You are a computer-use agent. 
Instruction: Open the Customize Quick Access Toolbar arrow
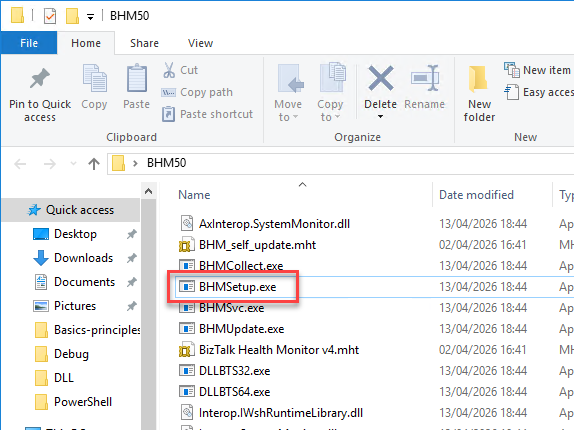(x=90, y=16)
